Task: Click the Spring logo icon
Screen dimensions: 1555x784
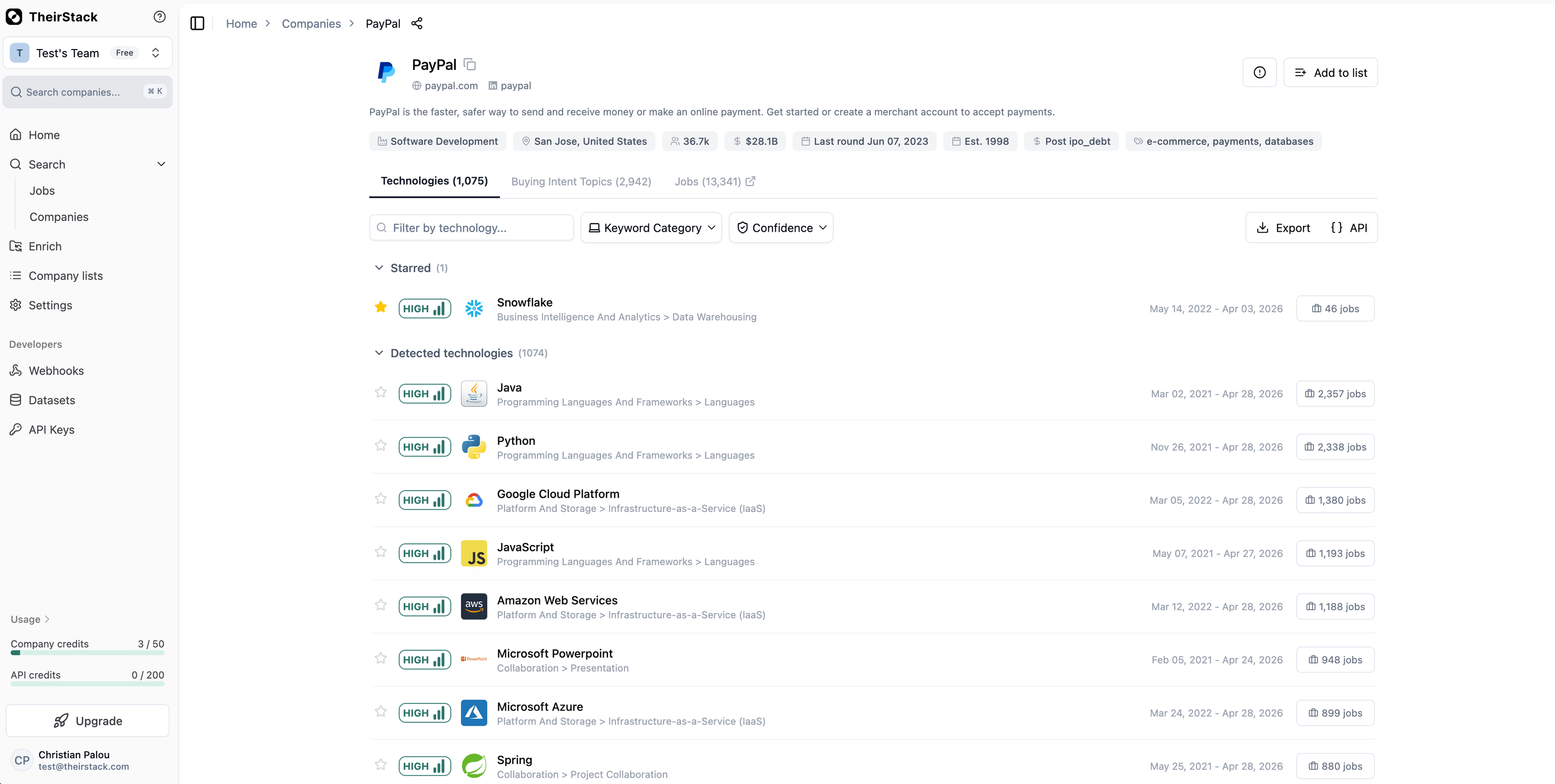Action: (x=474, y=766)
